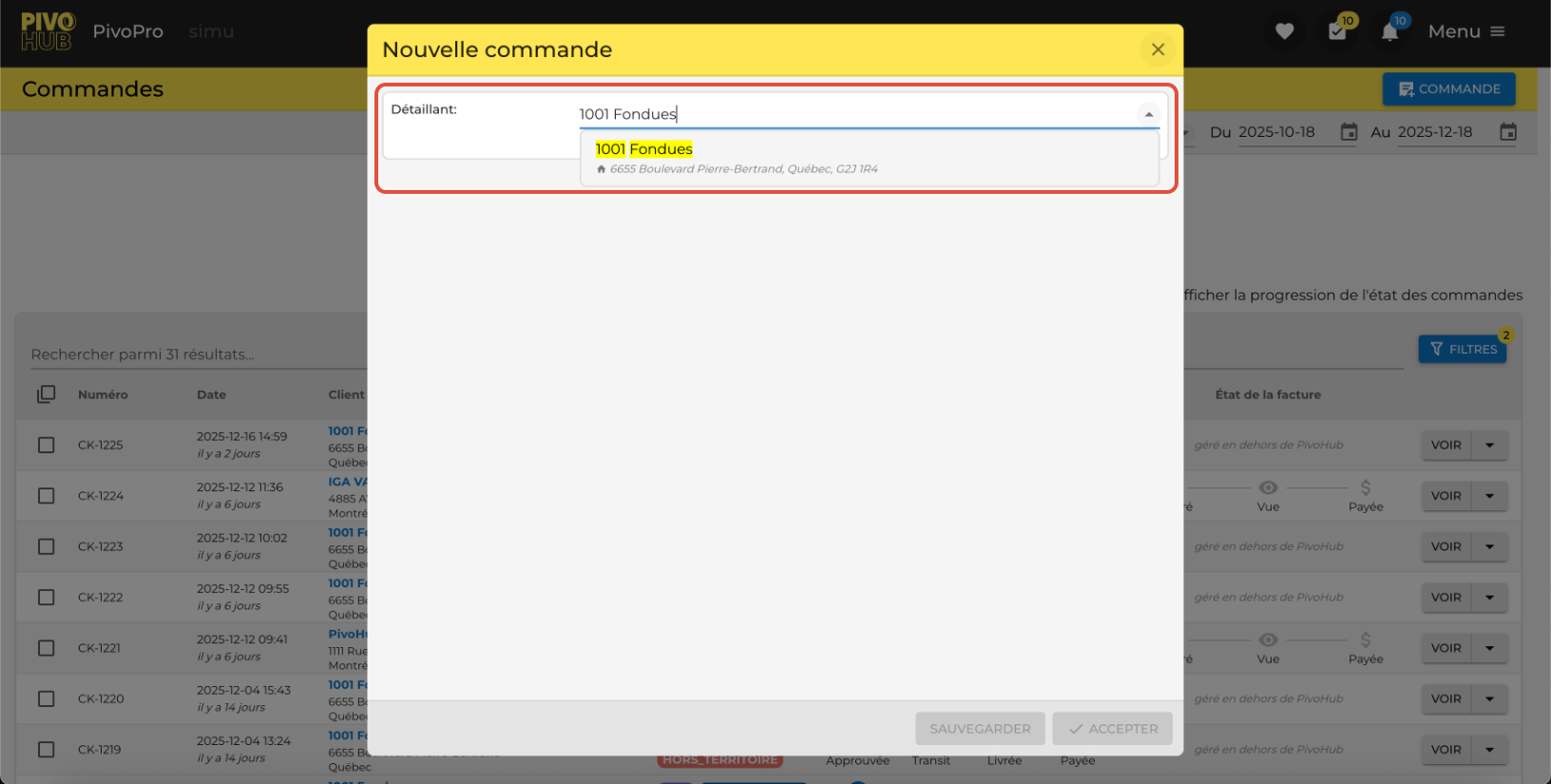Image resolution: width=1551 pixels, height=784 pixels.
Task: Click VOIR for order CK-1222
Action: coord(1446,598)
